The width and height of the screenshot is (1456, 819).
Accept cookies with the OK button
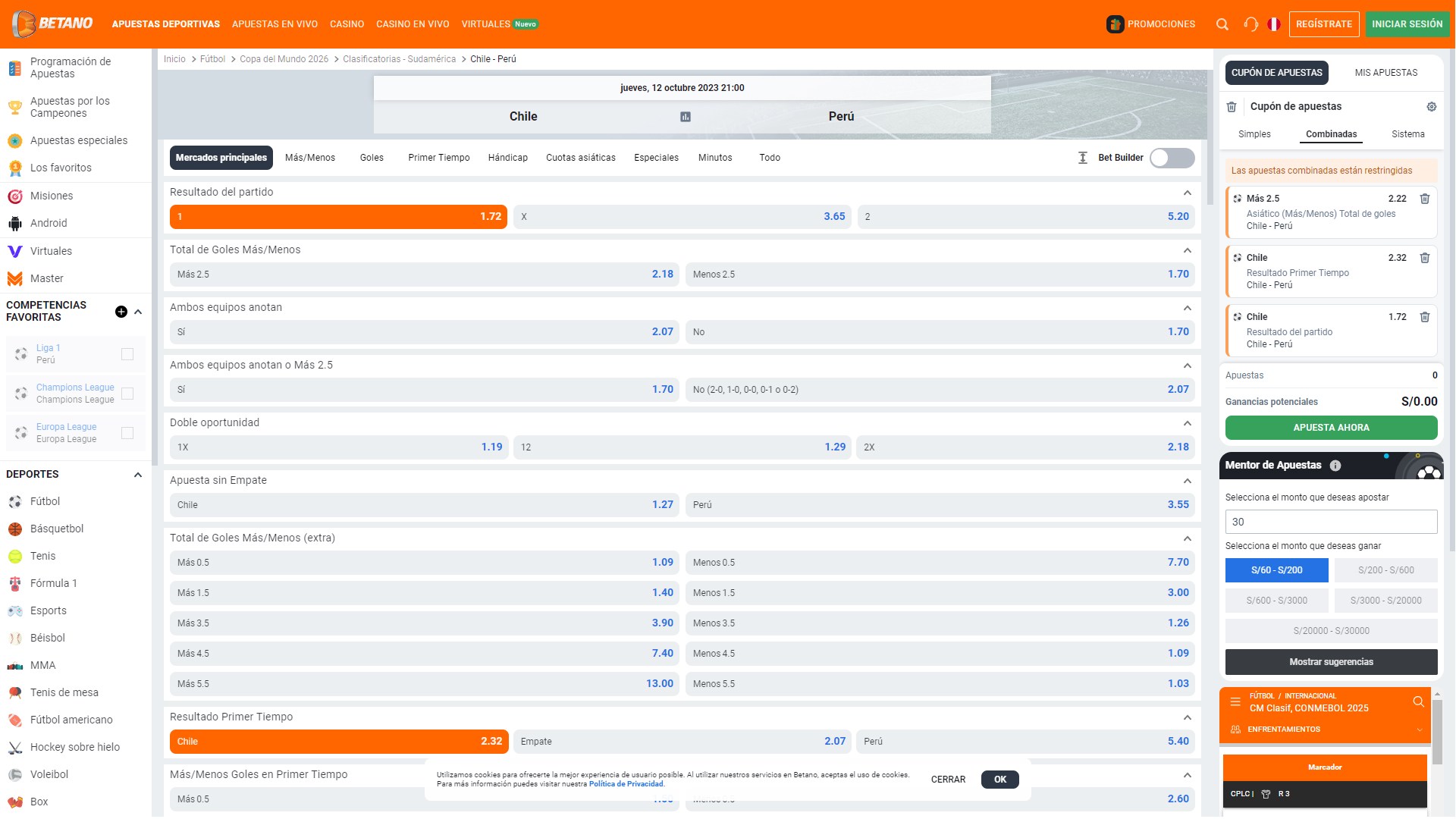(1000, 780)
